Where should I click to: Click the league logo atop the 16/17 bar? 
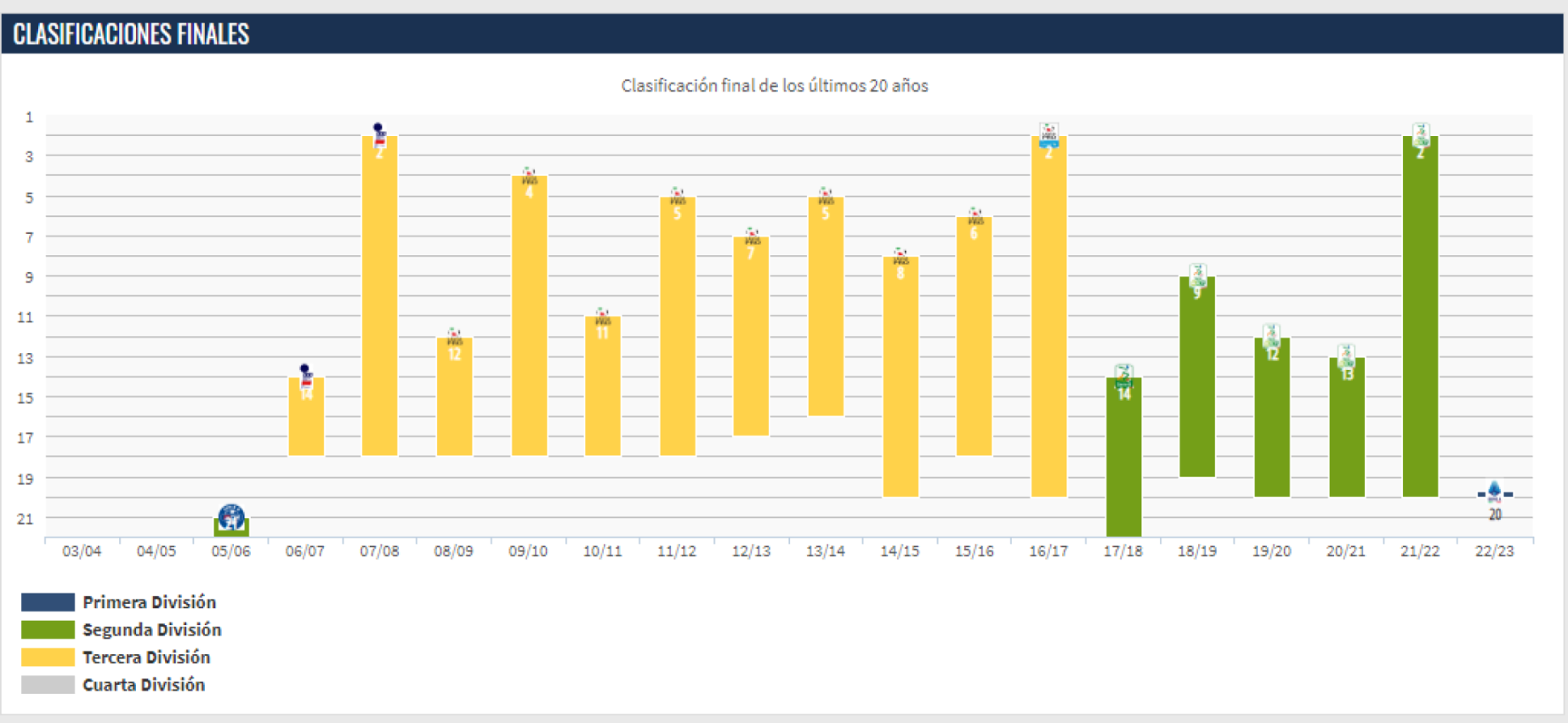pos(1048,135)
